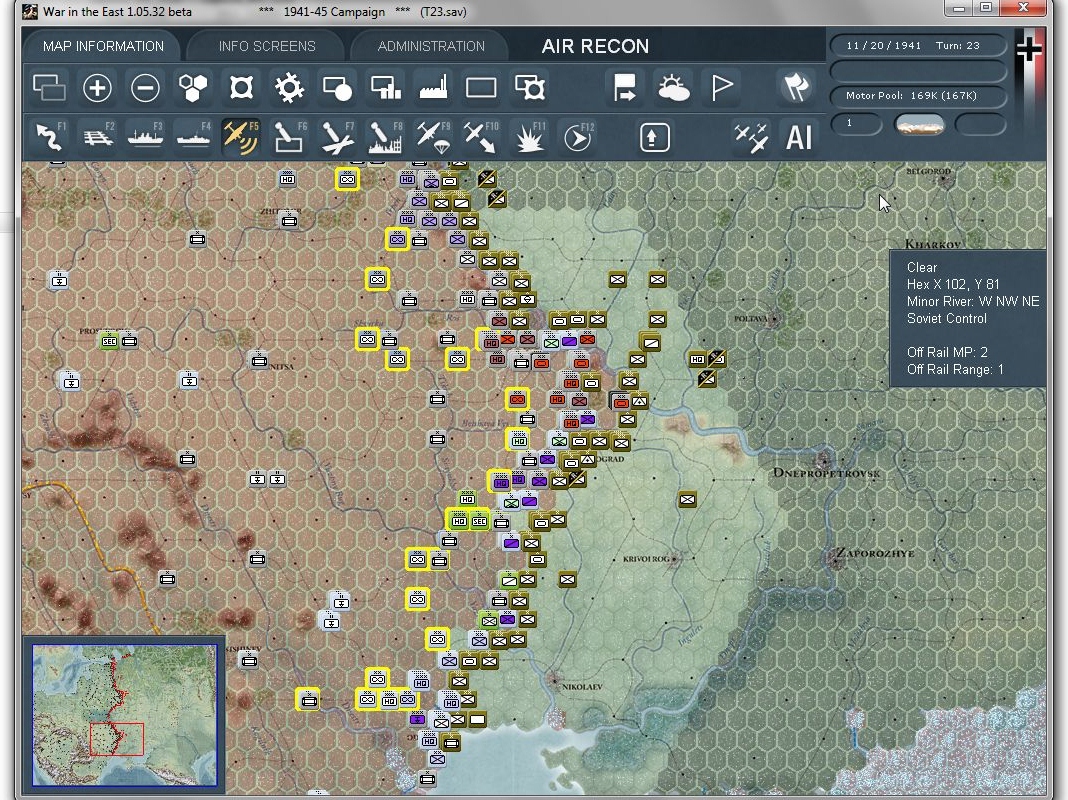1068x800 pixels.
Task: Click the crossed flags icon
Action: [796, 88]
